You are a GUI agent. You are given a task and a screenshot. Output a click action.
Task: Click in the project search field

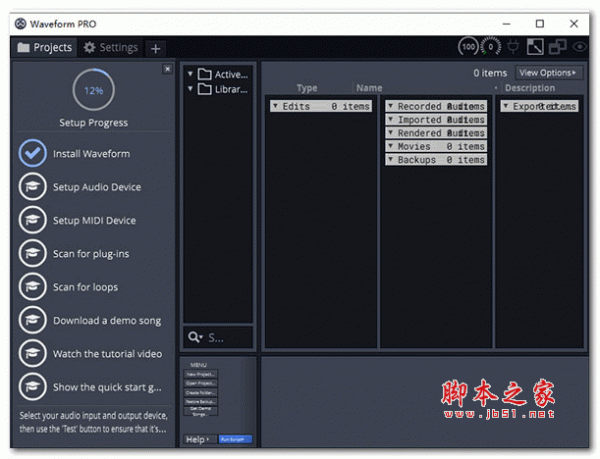pos(218,337)
